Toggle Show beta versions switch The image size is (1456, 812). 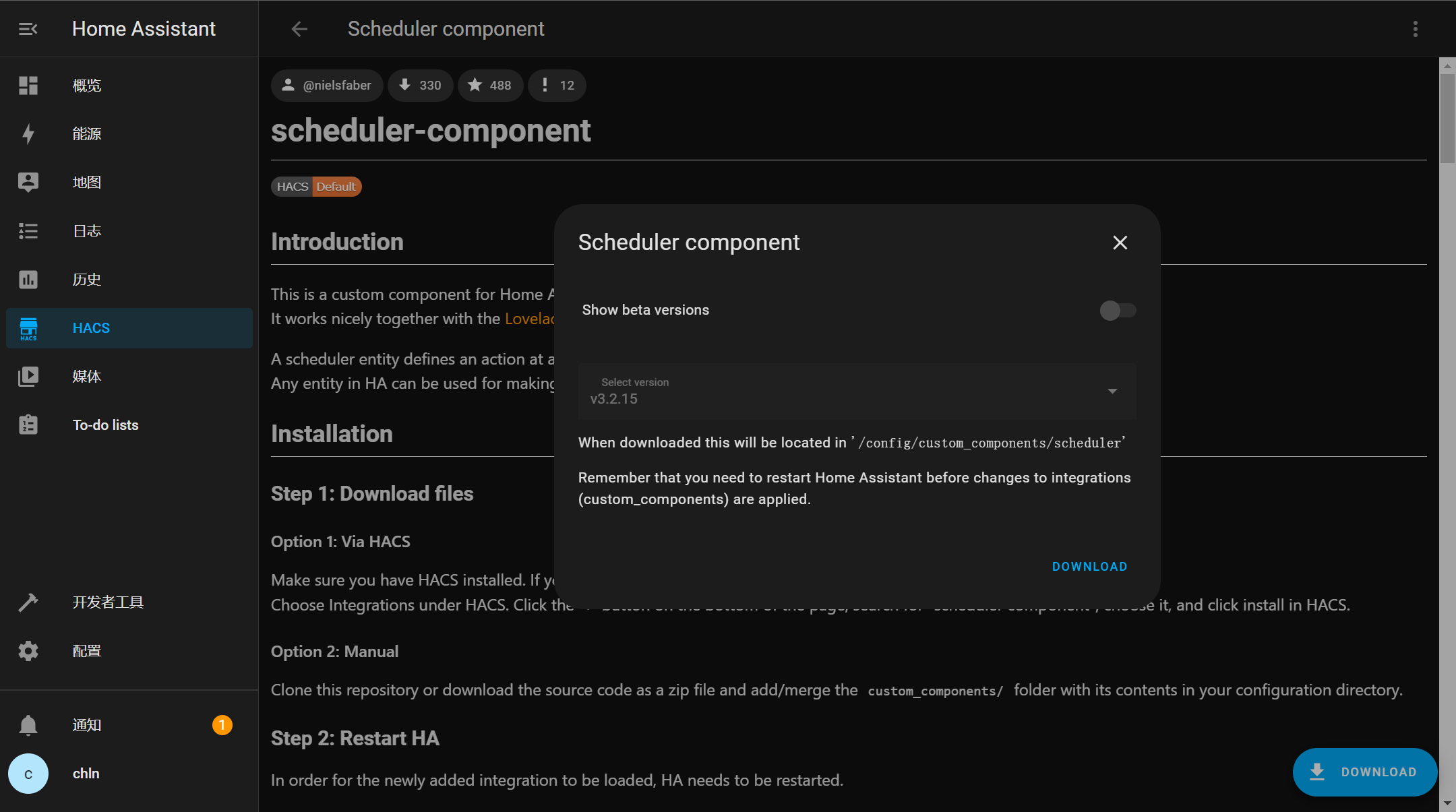(x=1118, y=310)
